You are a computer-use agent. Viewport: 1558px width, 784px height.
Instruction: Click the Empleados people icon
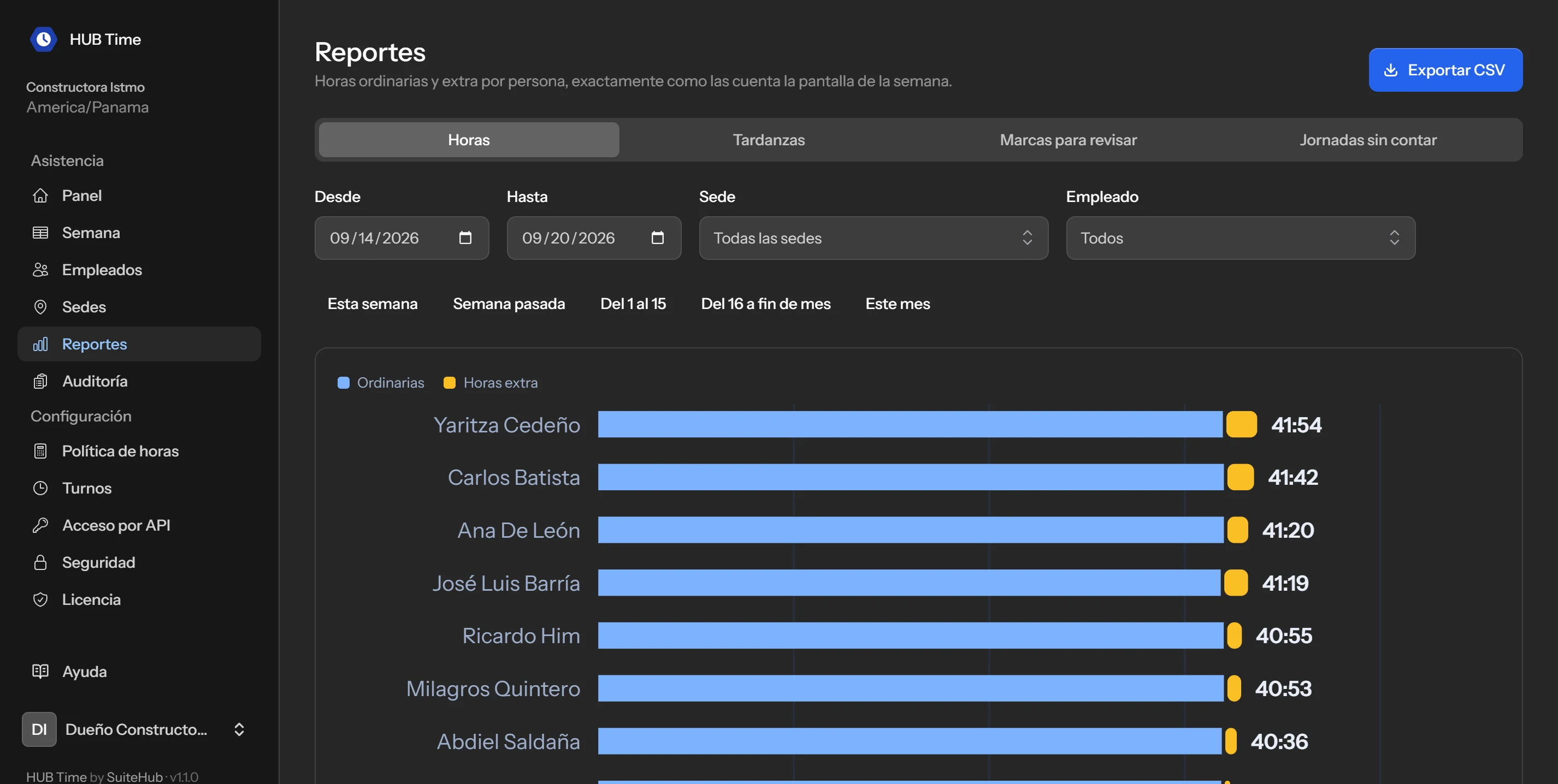(x=40, y=270)
